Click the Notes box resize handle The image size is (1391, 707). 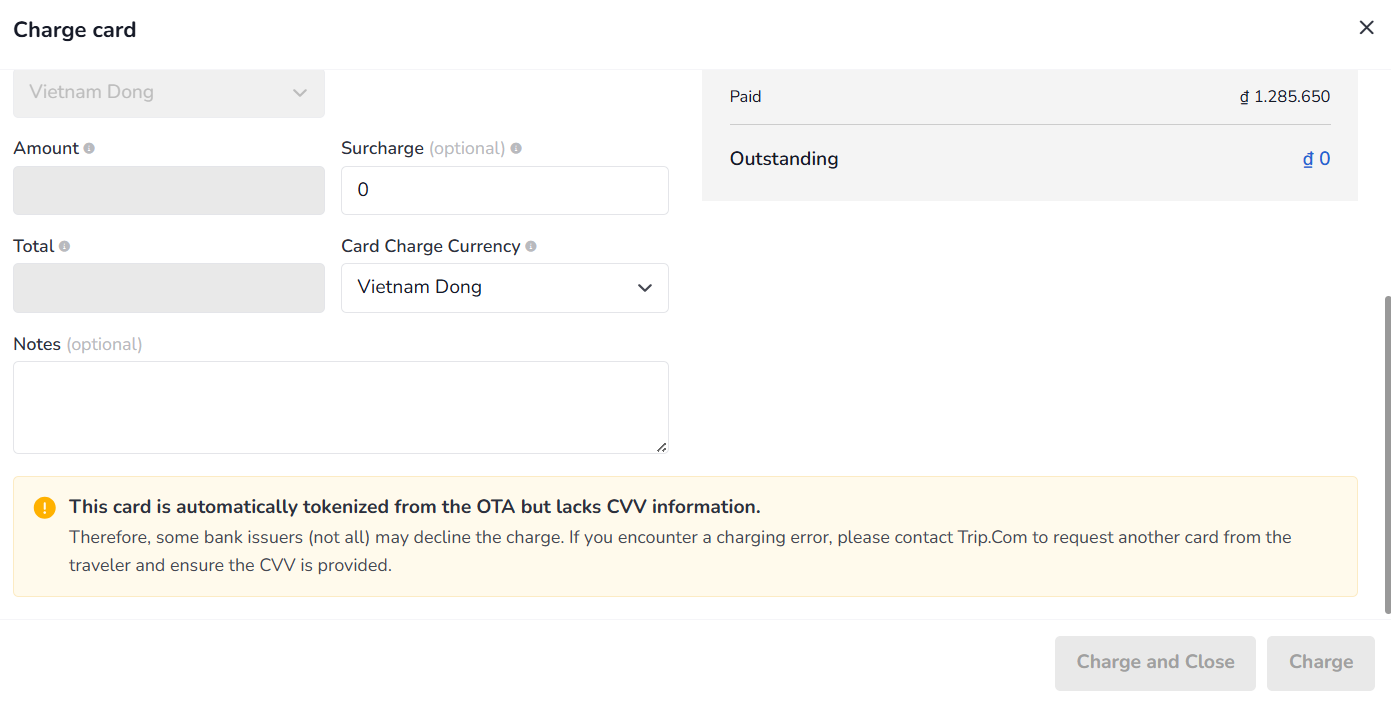click(661, 447)
